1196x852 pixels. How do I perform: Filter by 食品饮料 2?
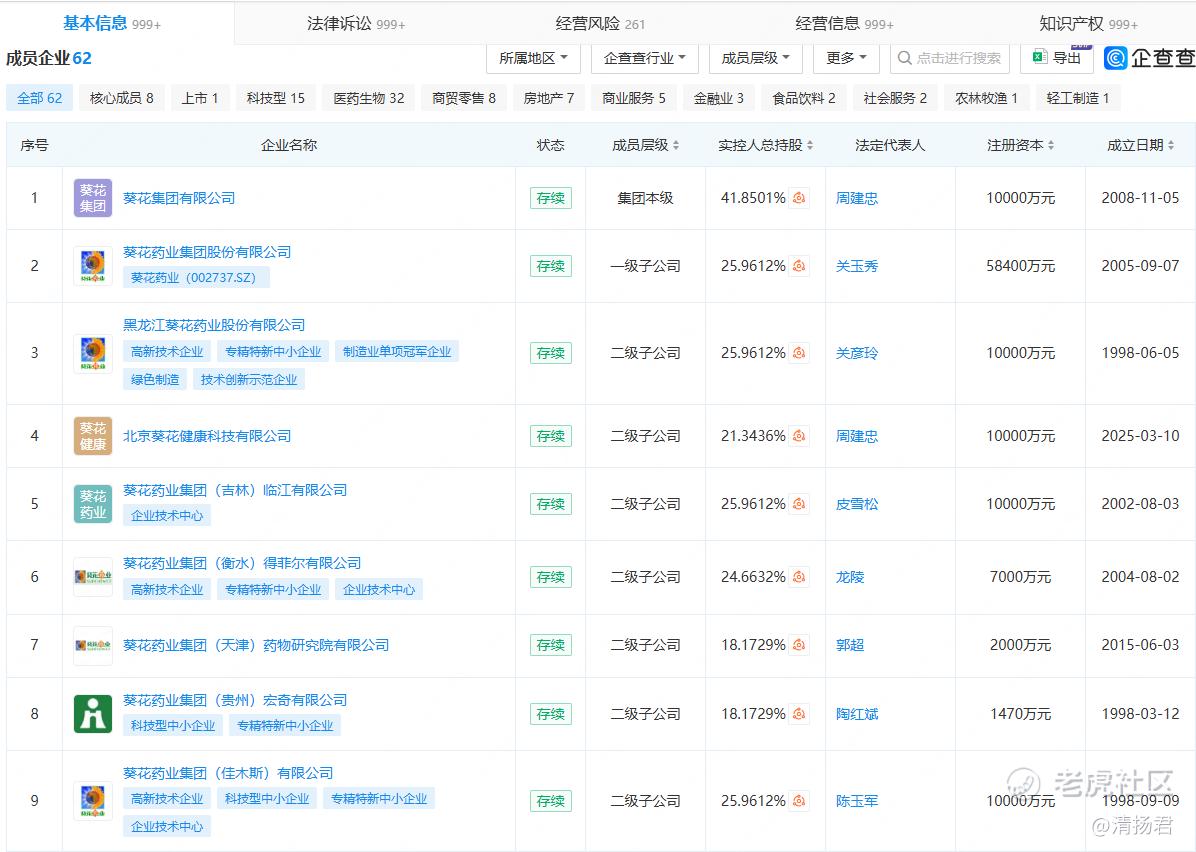[804, 98]
